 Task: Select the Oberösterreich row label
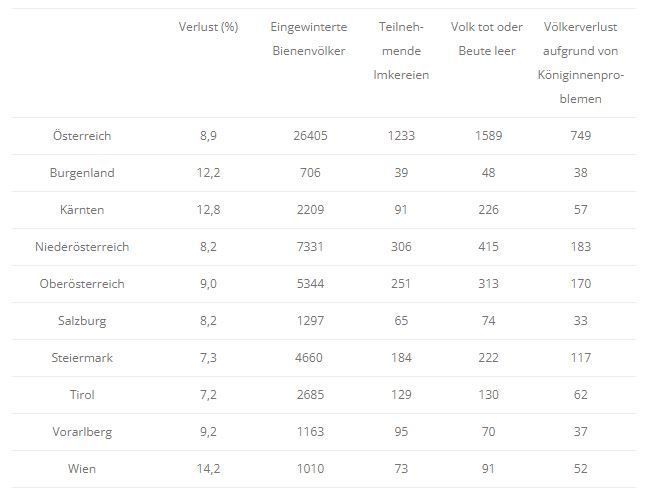pyautogui.click(x=82, y=283)
